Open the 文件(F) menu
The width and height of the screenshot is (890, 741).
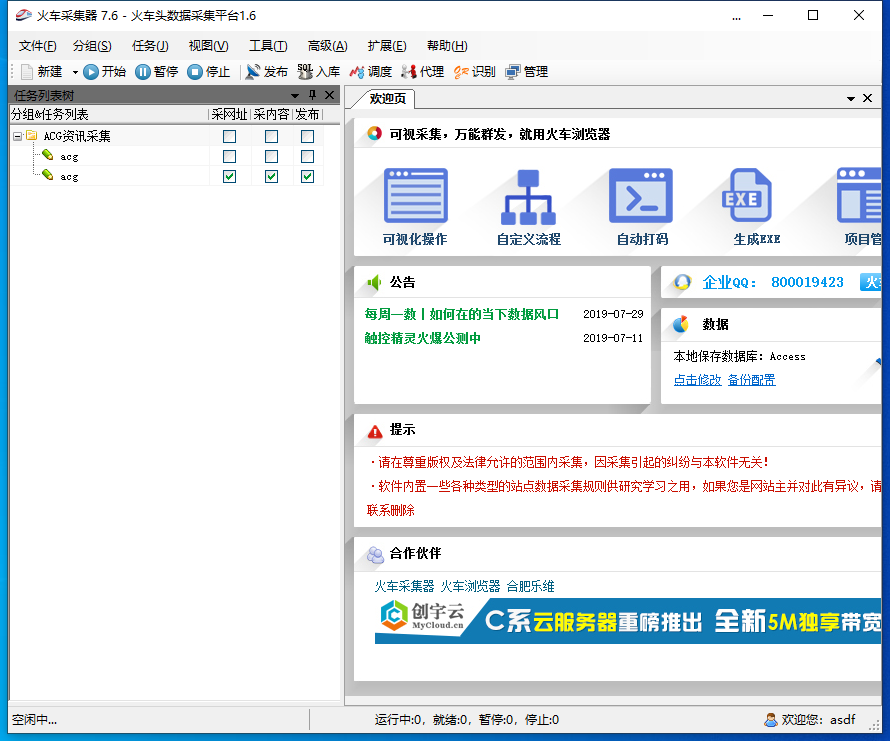click(x=37, y=46)
